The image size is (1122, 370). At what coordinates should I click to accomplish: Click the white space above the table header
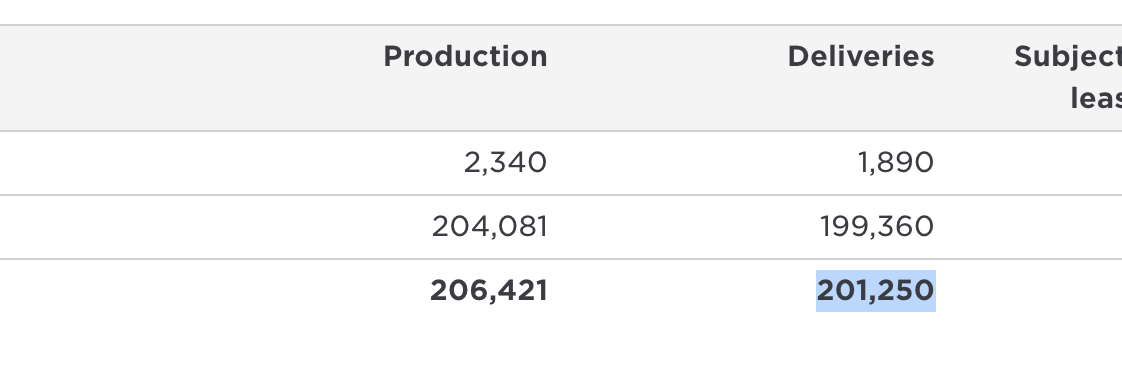click(561, 11)
